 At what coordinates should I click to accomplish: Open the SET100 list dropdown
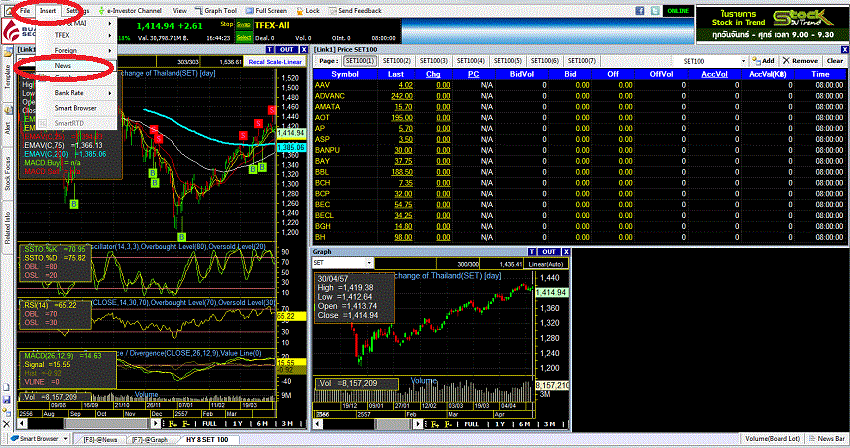coord(743,61)
